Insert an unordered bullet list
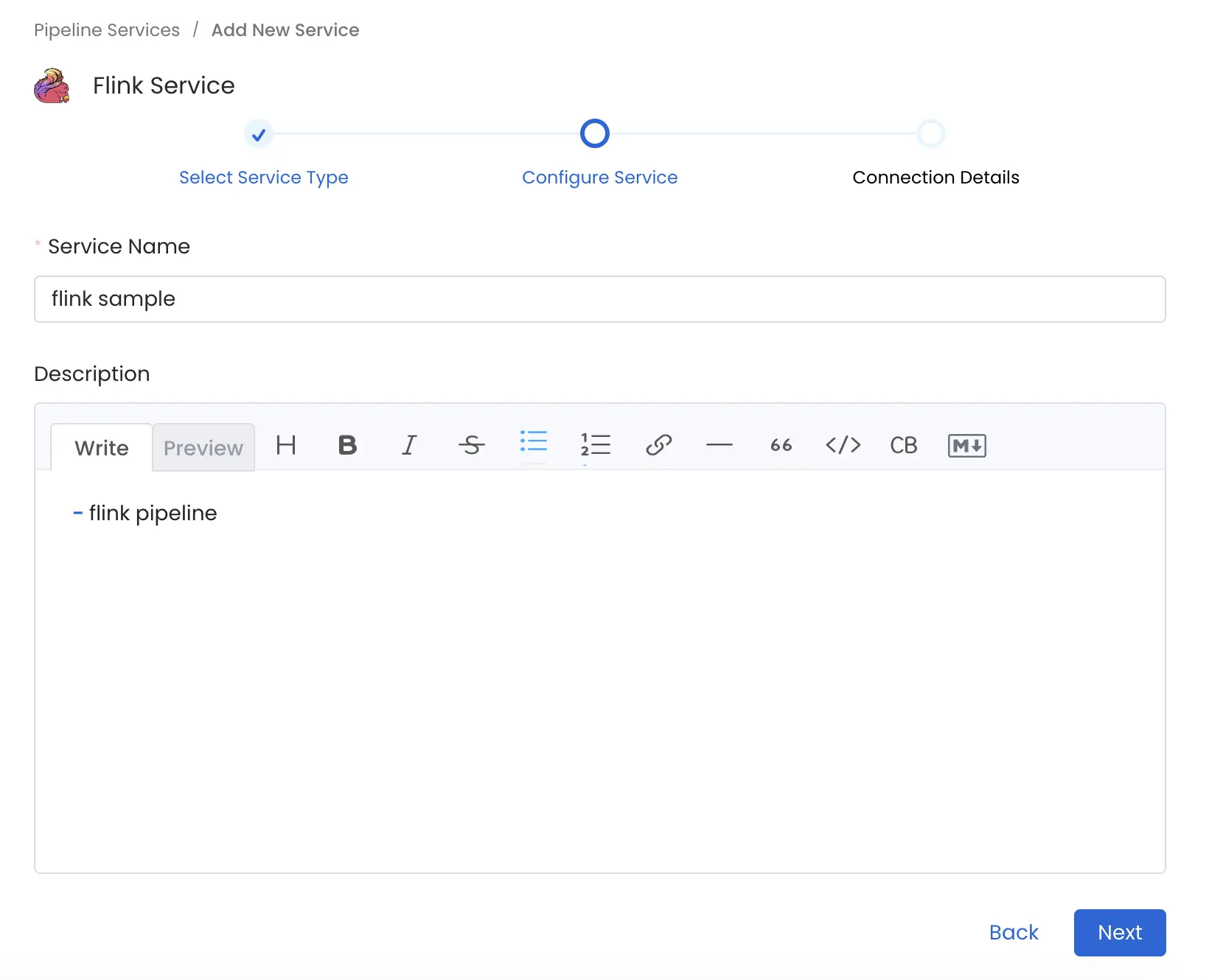 pyautogui.click(x=533, y=442)
